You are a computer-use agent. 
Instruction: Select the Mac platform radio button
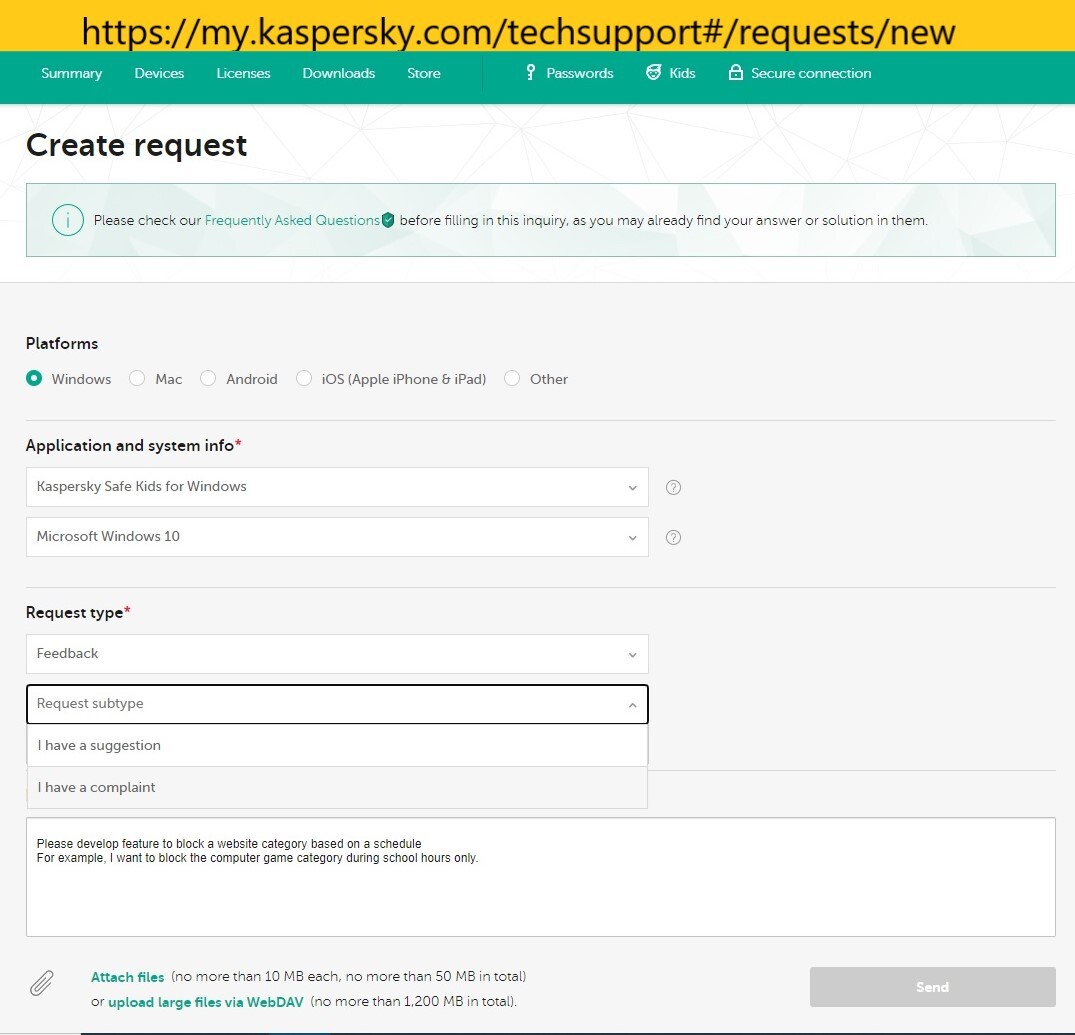pos(137,378)
